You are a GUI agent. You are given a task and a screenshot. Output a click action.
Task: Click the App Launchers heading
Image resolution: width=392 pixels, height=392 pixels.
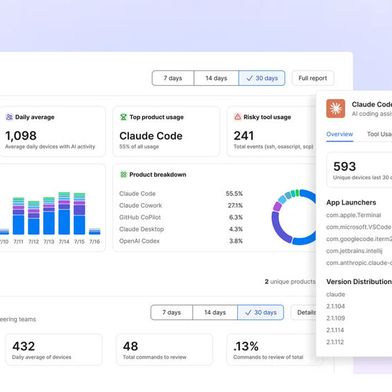[x=351, y=202]
